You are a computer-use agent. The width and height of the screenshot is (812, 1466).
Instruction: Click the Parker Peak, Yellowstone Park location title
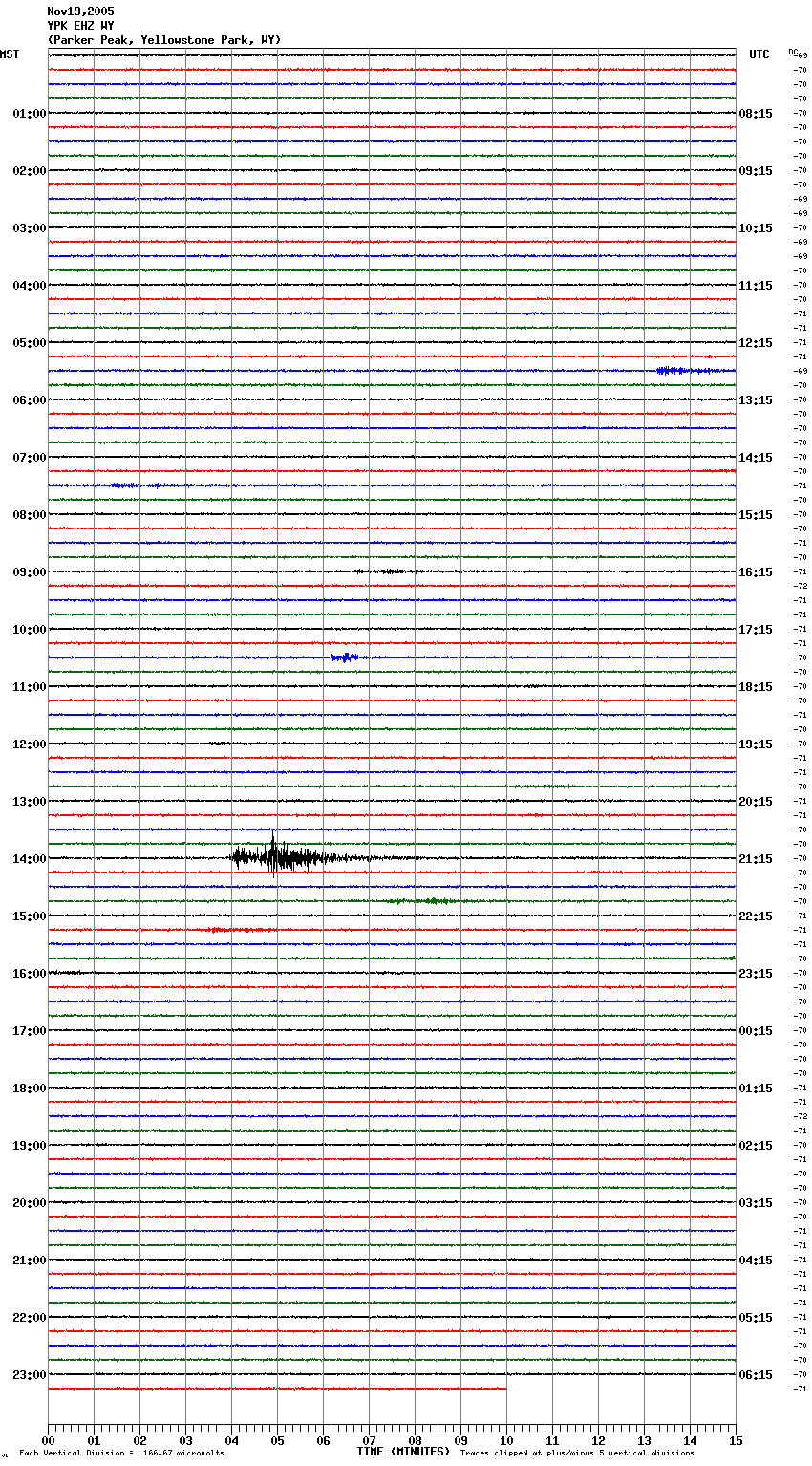(163, 40)
